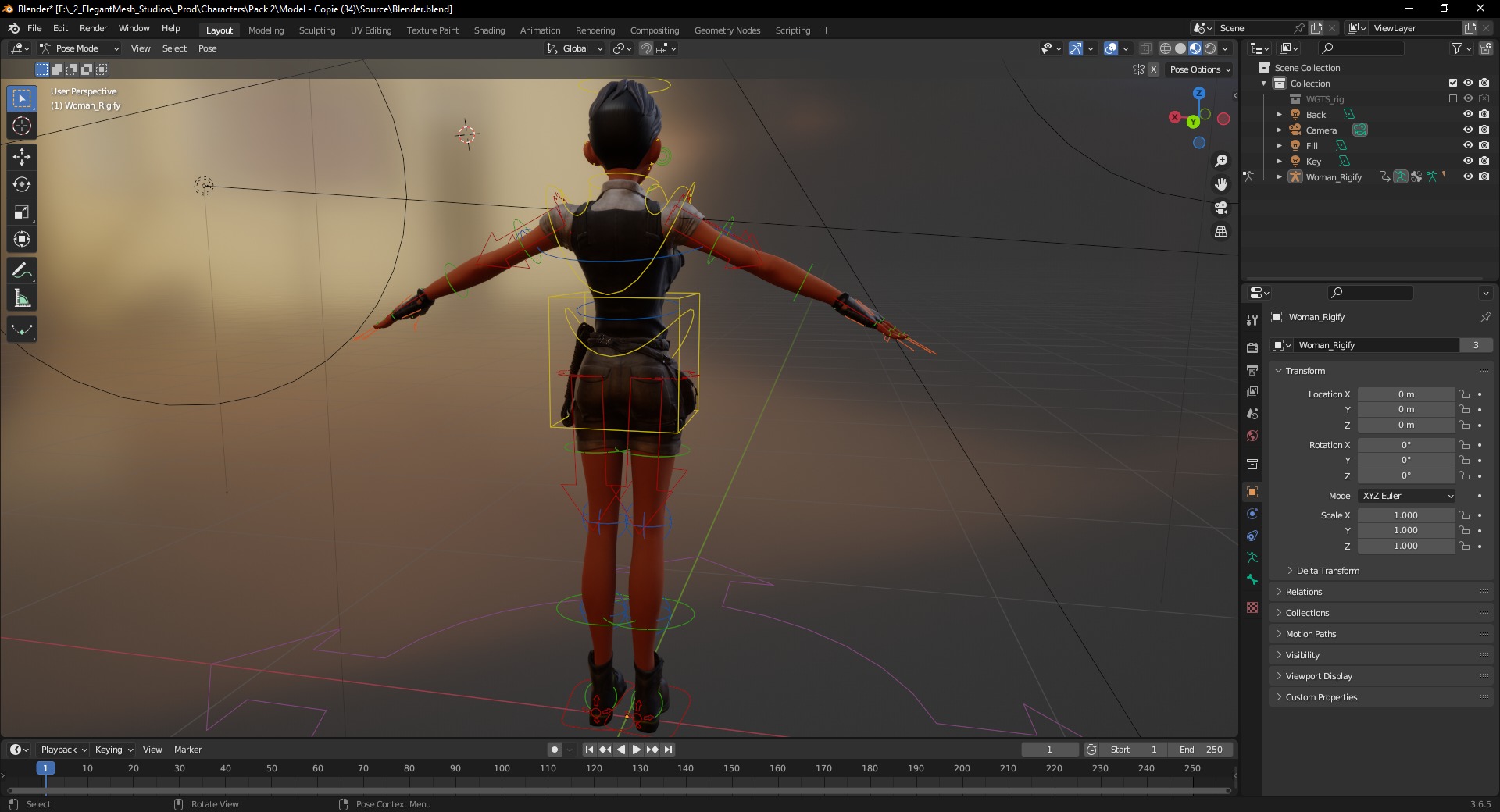This screenshot has width=1500, height=812.
Task: Select the Scale tool
Action: tap(22, 212)
